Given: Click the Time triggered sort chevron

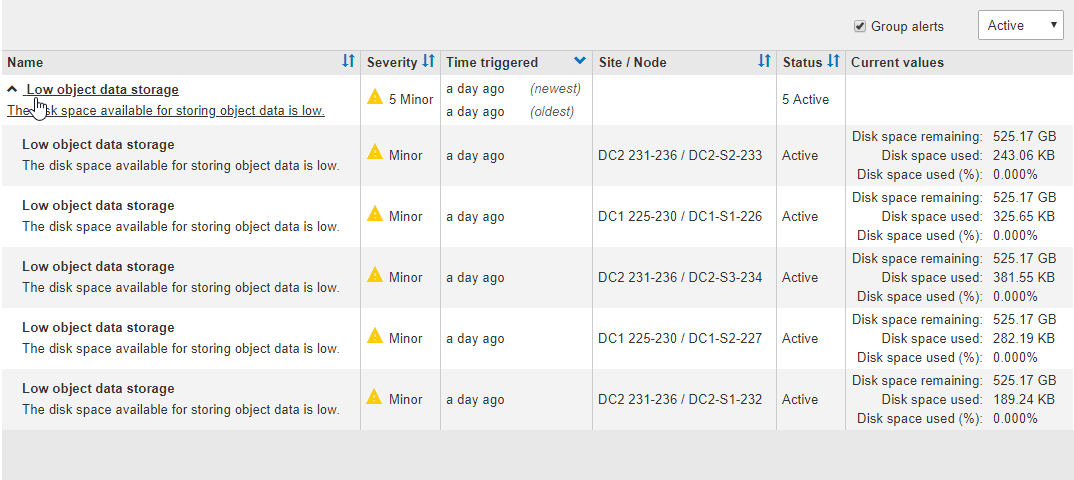Looking at the screenshot, I should pos(580,62).
